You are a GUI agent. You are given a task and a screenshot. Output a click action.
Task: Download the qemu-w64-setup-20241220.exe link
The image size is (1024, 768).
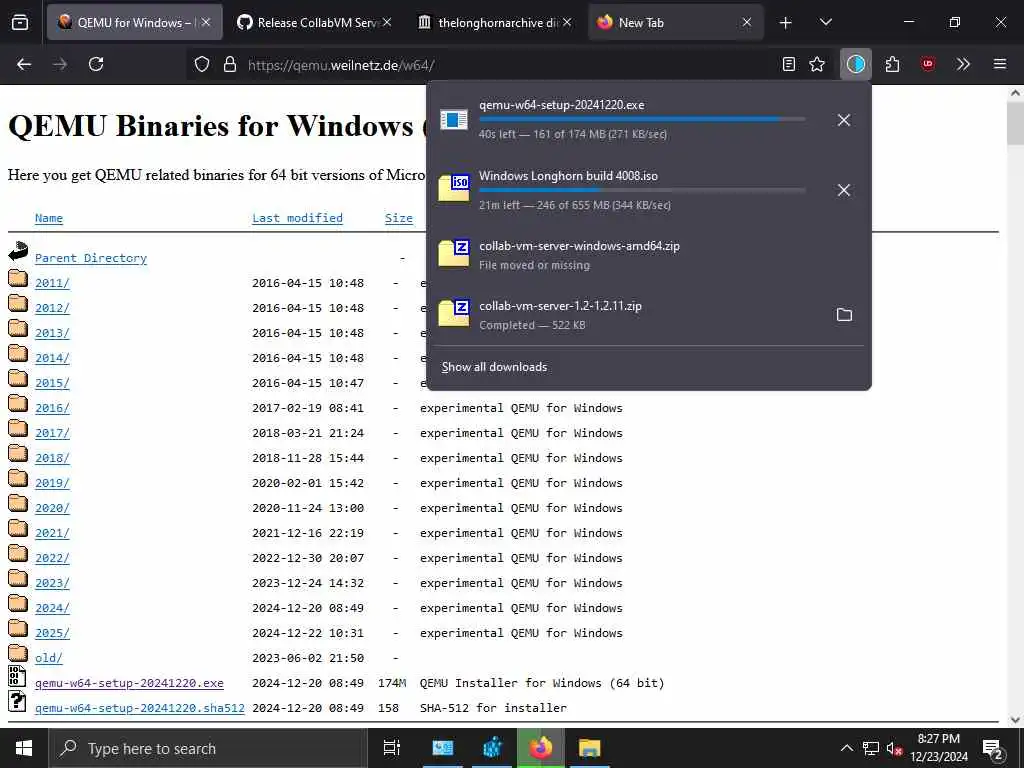coord(129,683)
